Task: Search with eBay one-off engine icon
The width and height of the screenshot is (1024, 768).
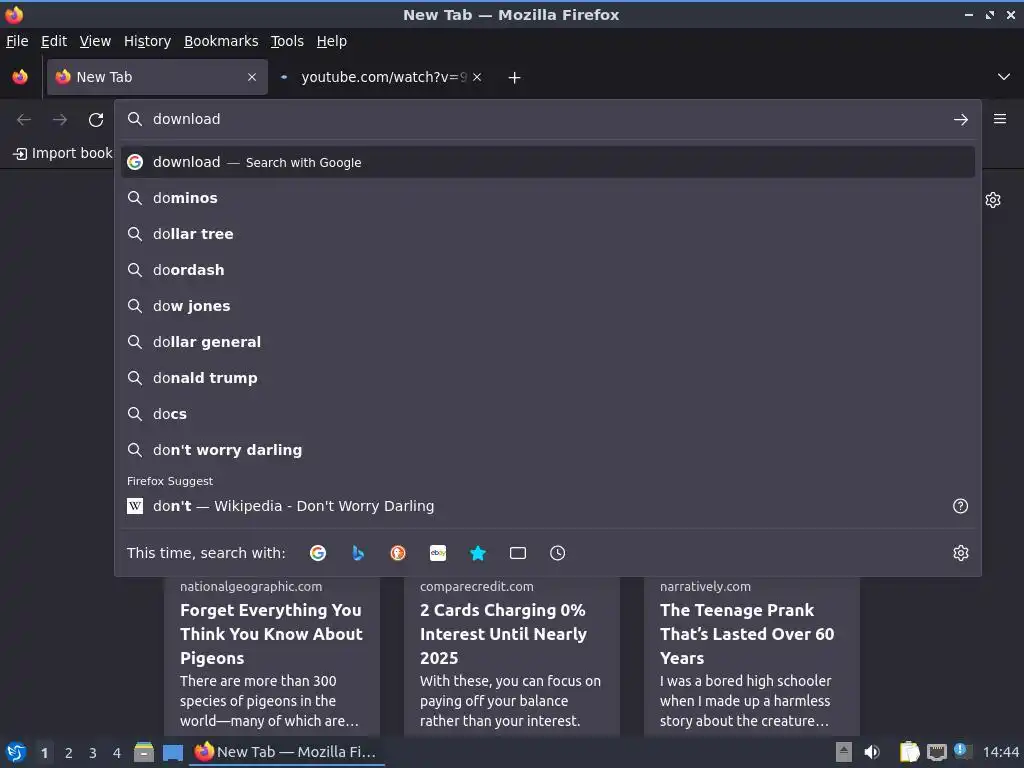Action: pos(438,553)
